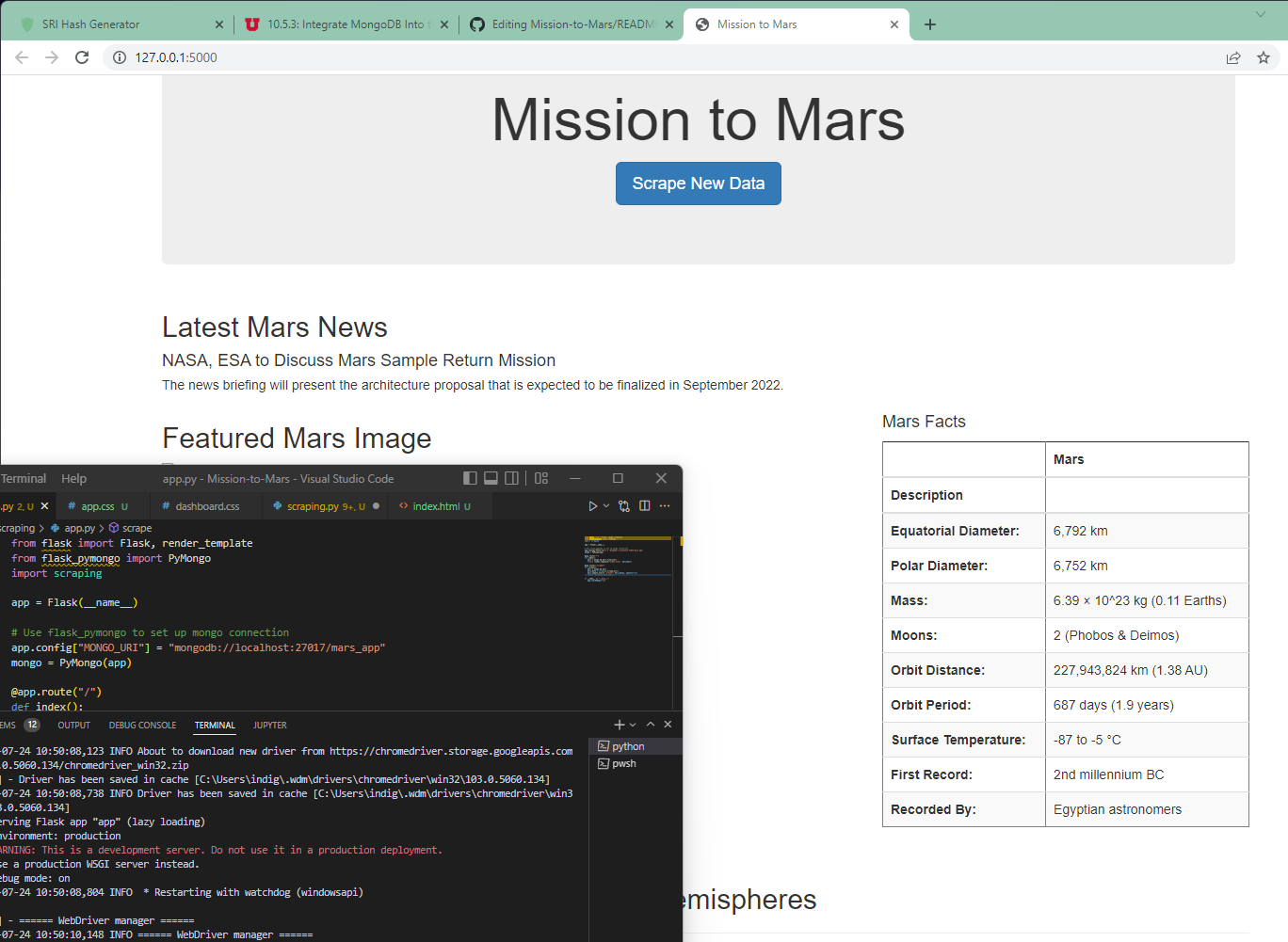
Task: Open the Mars Sample Return news article link
Action: 358,359
